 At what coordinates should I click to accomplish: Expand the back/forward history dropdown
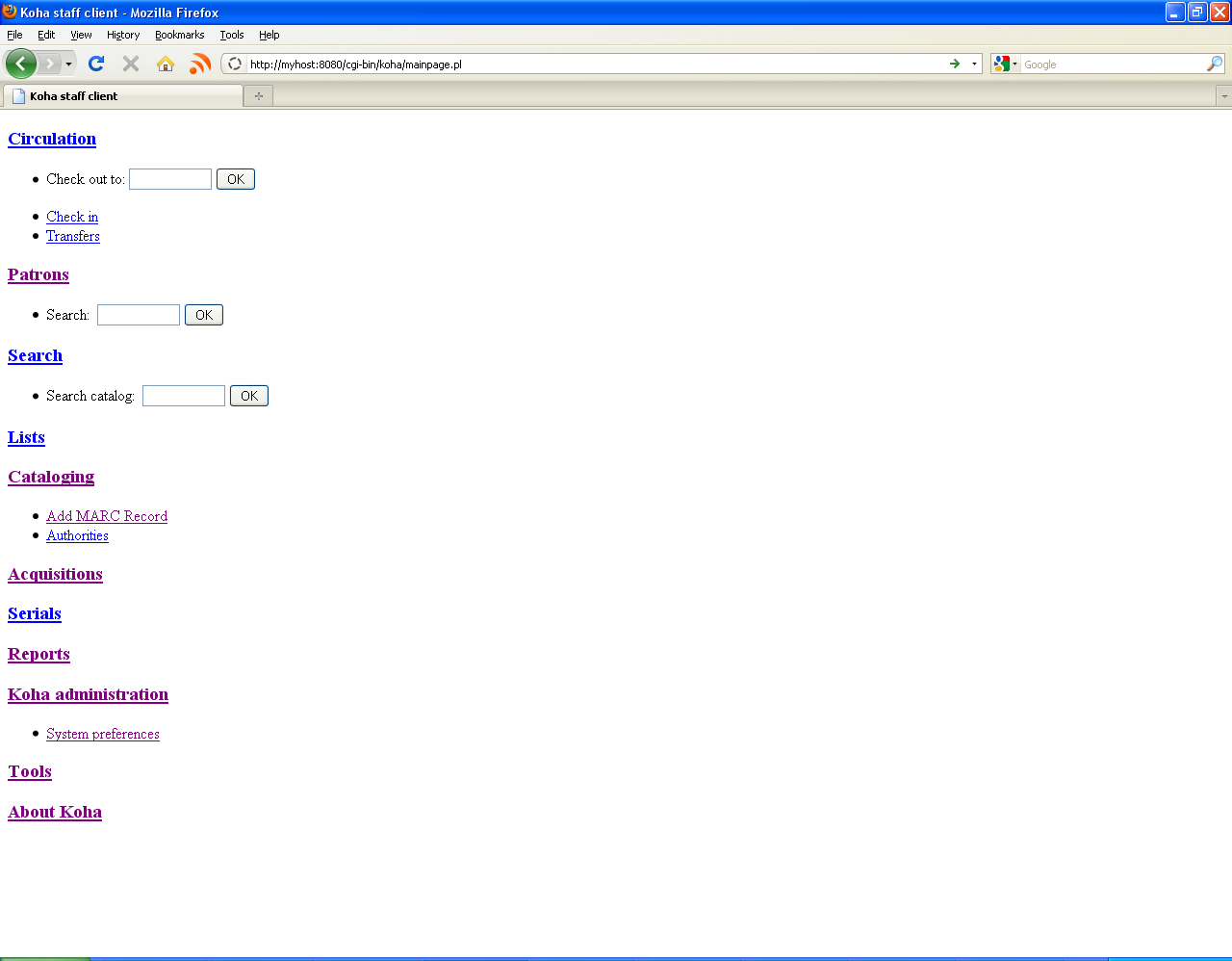click(x=68, y=64)
